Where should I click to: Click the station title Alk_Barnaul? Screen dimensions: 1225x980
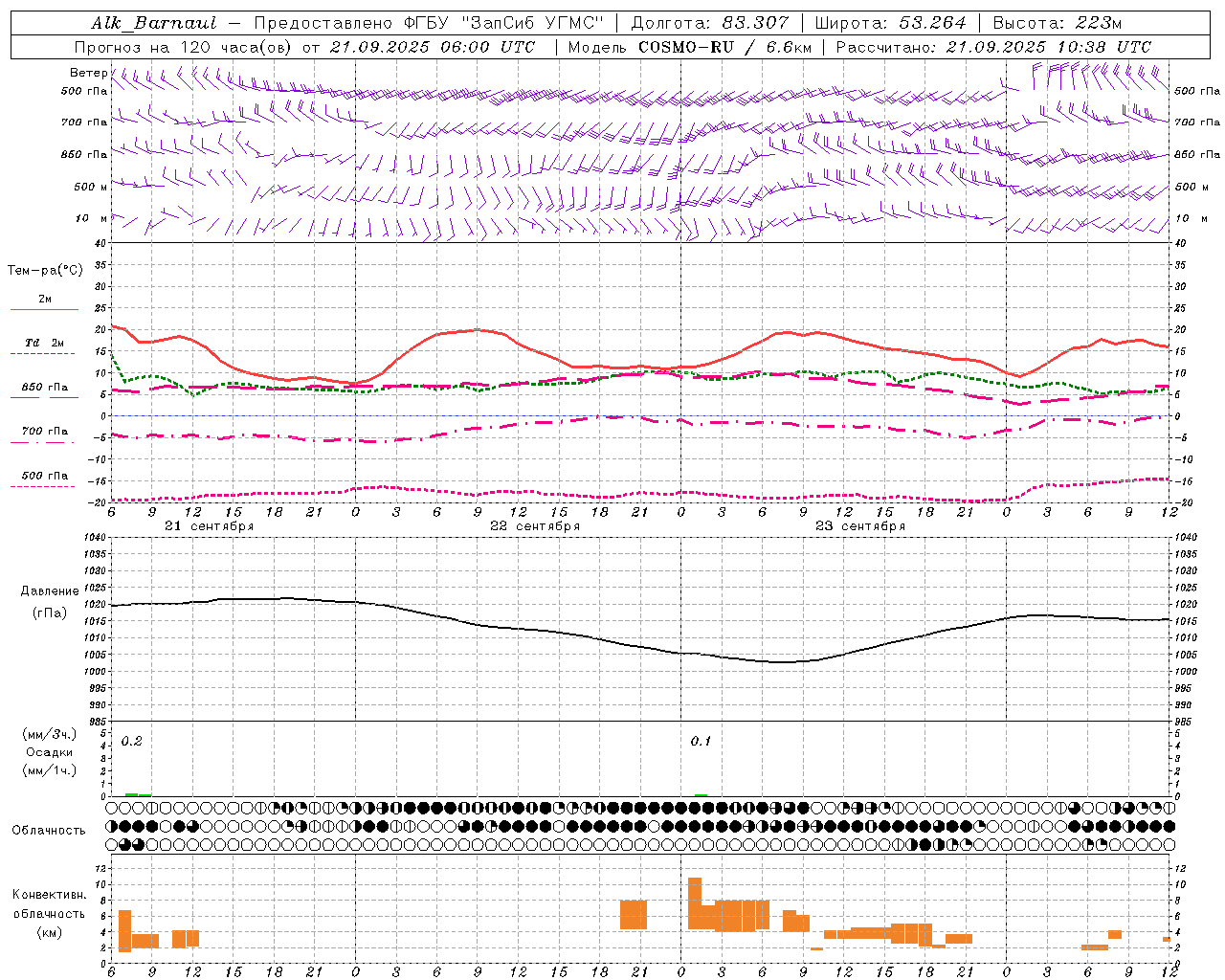point(154,23)
